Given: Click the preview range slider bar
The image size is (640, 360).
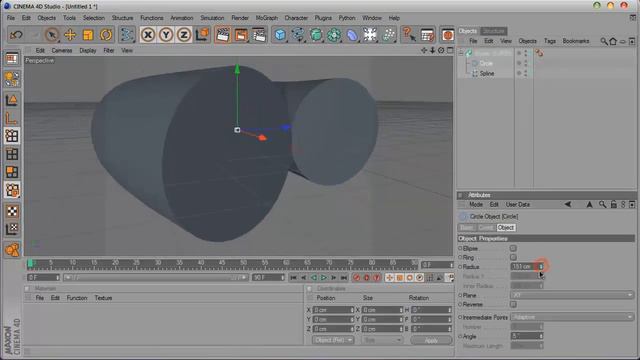Looking at the screenshot, I should 155,278.
